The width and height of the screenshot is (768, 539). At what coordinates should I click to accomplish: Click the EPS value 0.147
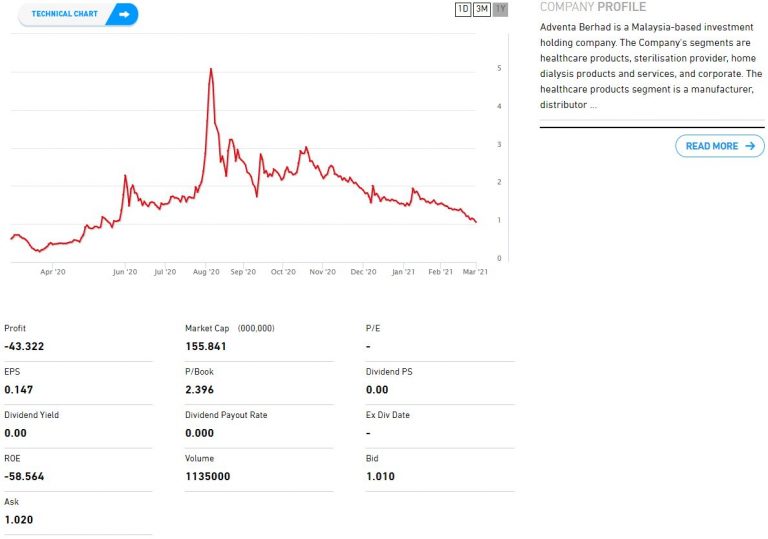coord(18,390)
